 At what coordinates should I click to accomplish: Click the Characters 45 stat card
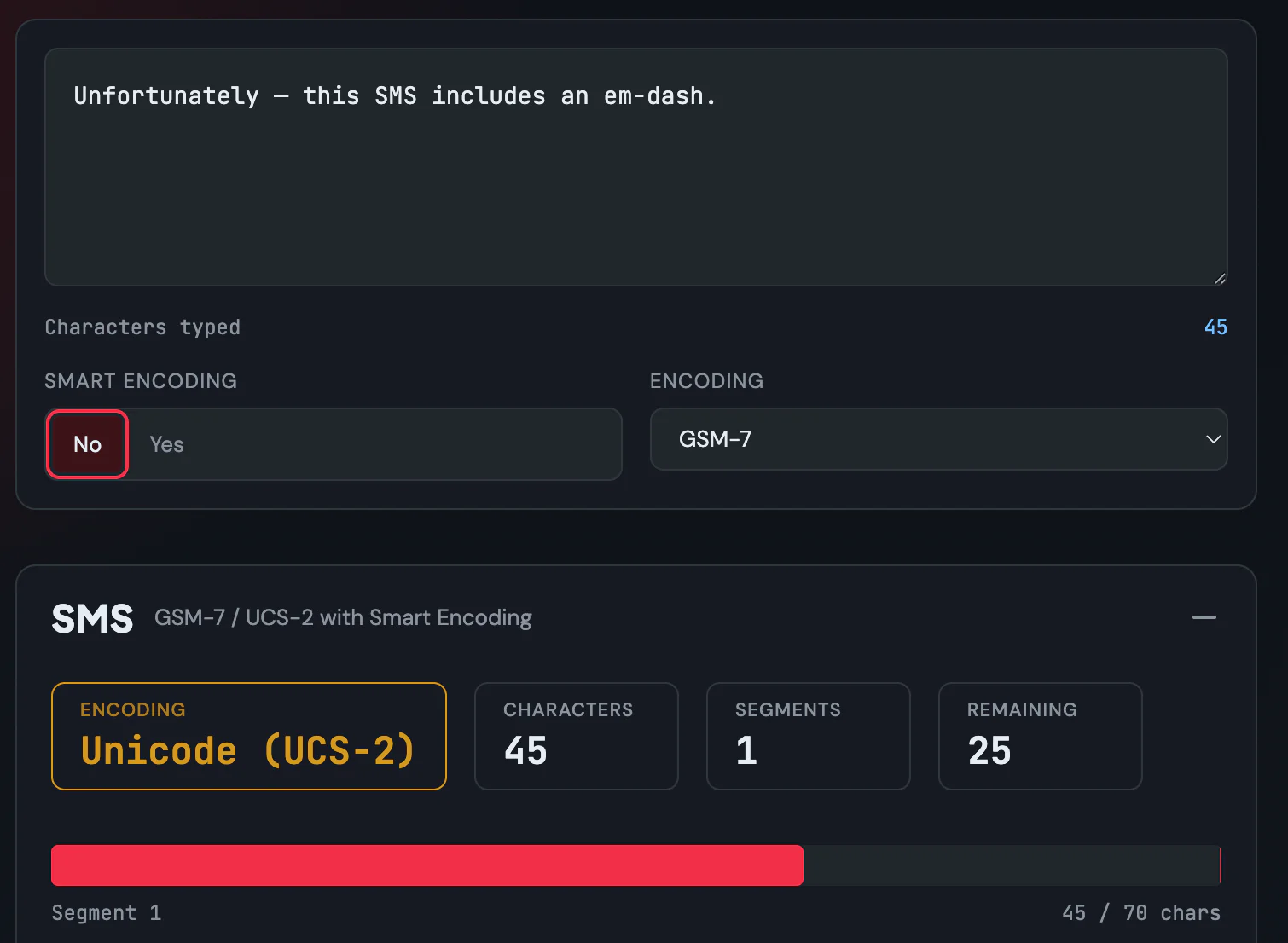tap(576, 736)
